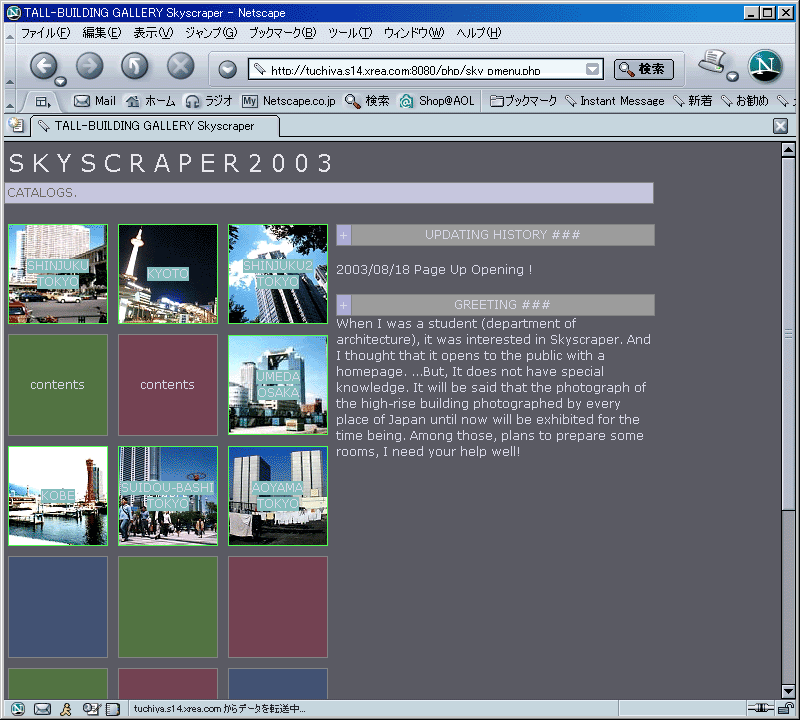The image size is (800, 720).
Task: Open the ツール(T) menu
Action: point(350,33)
